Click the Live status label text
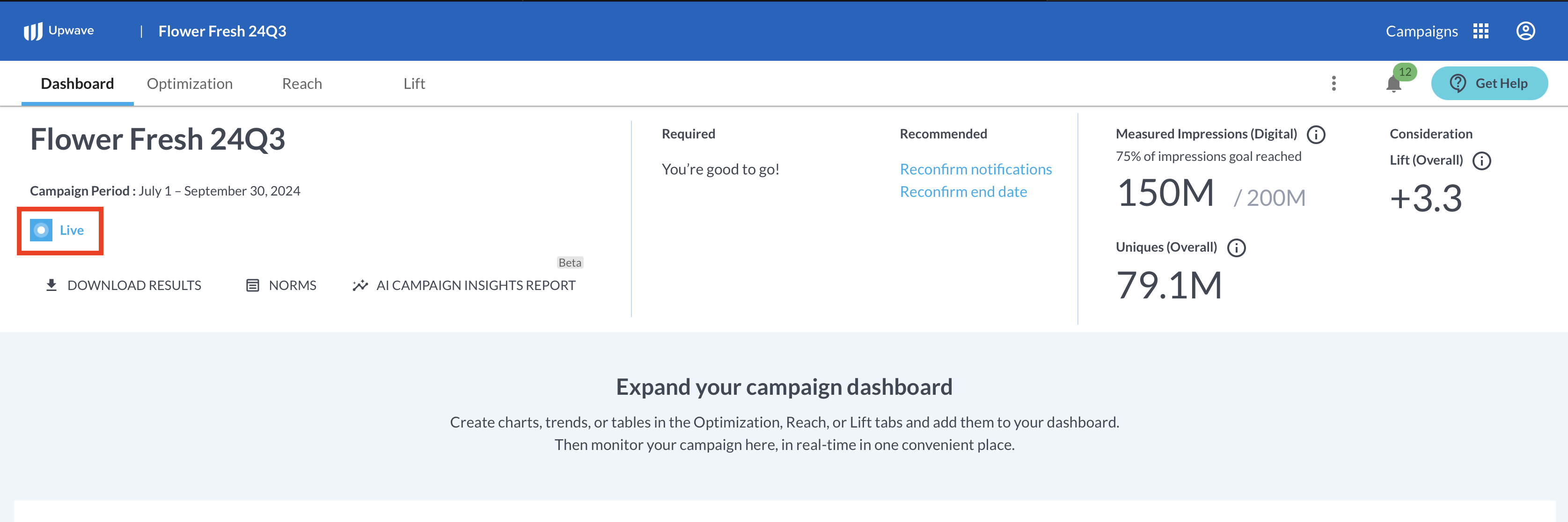 click(72, 230)
